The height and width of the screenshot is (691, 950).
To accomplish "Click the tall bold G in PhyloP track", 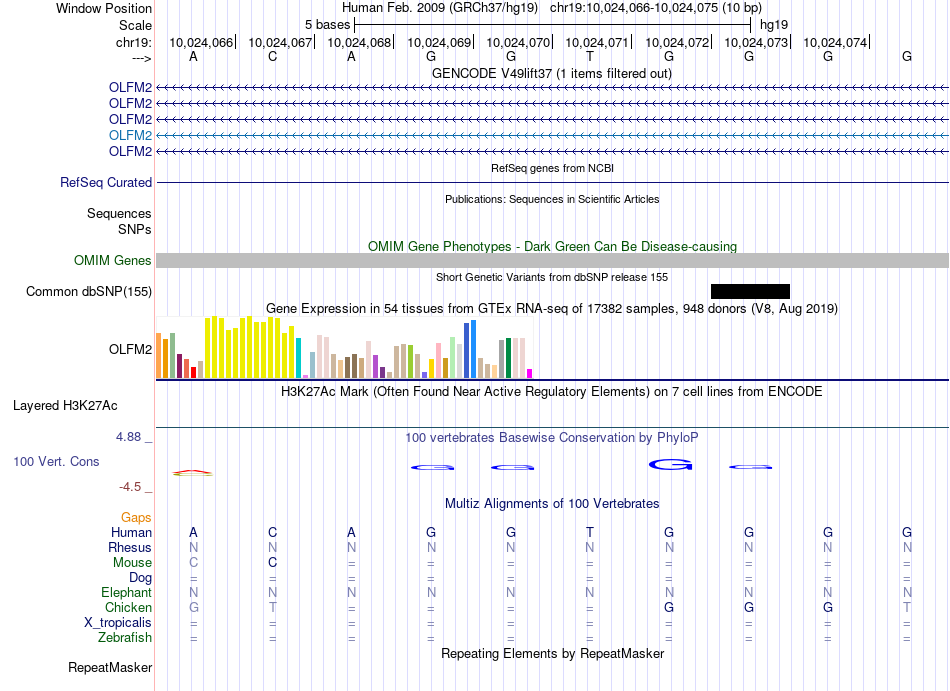I will click(670, 465).
